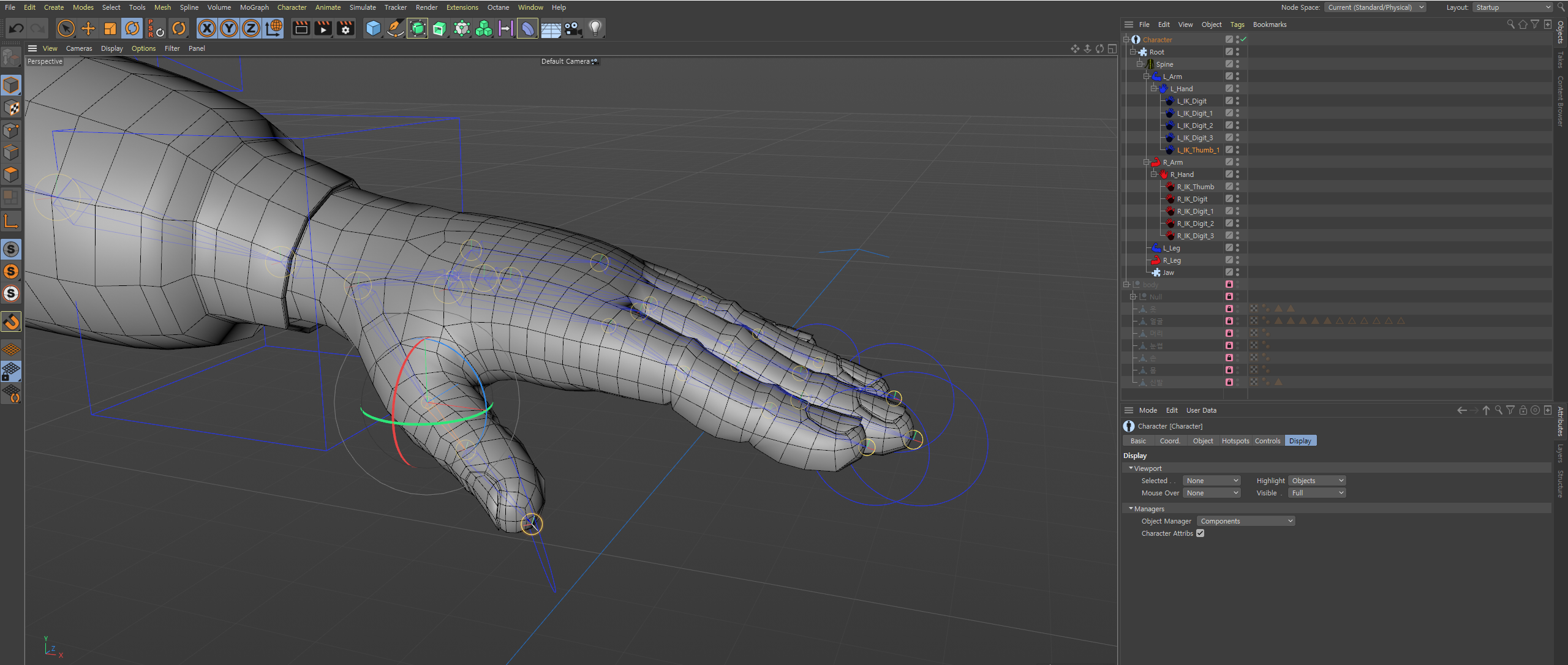1568x665 pixels.
Task: Open Visible dropdown set to Full
Action: pos(1317,493)
